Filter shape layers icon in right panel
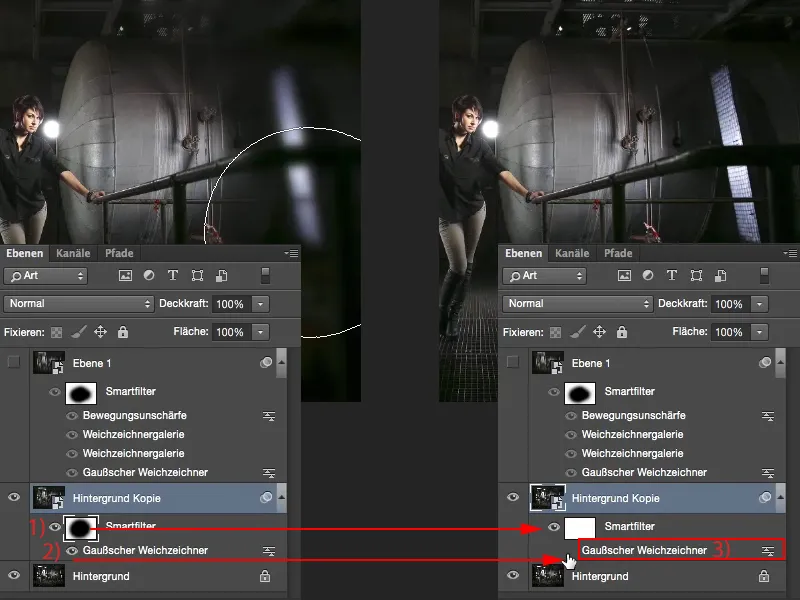Screen dimensions: 800x600 click(696, 276)
